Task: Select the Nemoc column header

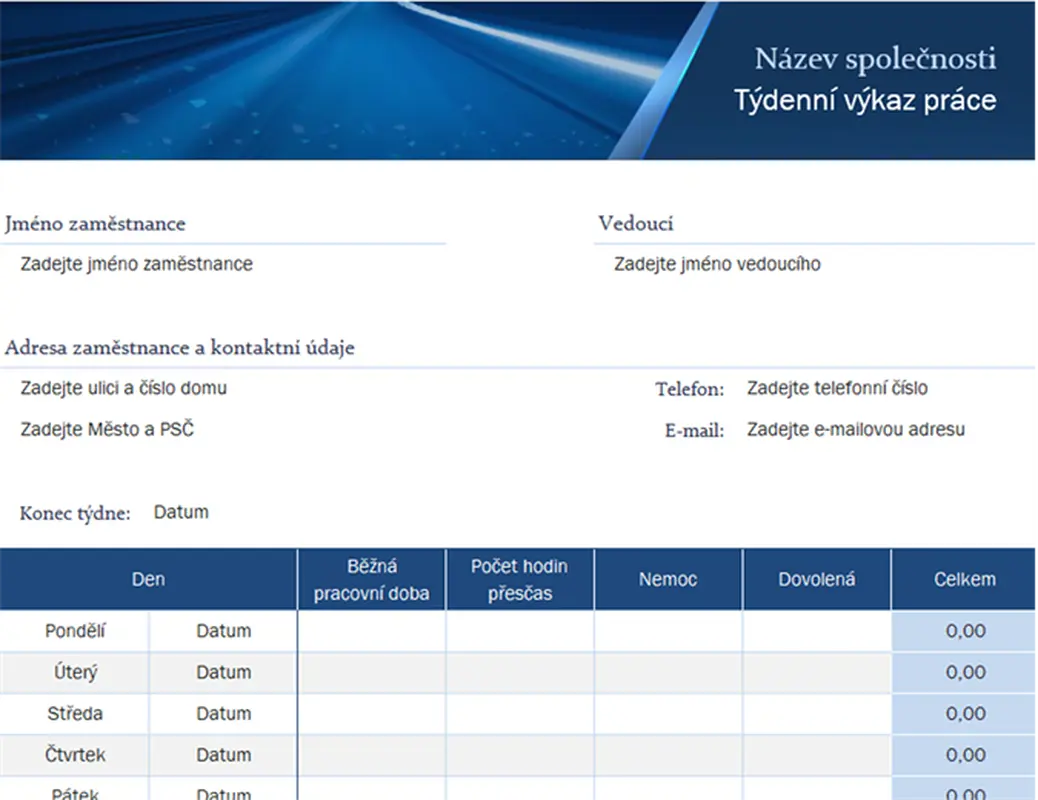Action: tap(667, 578)
